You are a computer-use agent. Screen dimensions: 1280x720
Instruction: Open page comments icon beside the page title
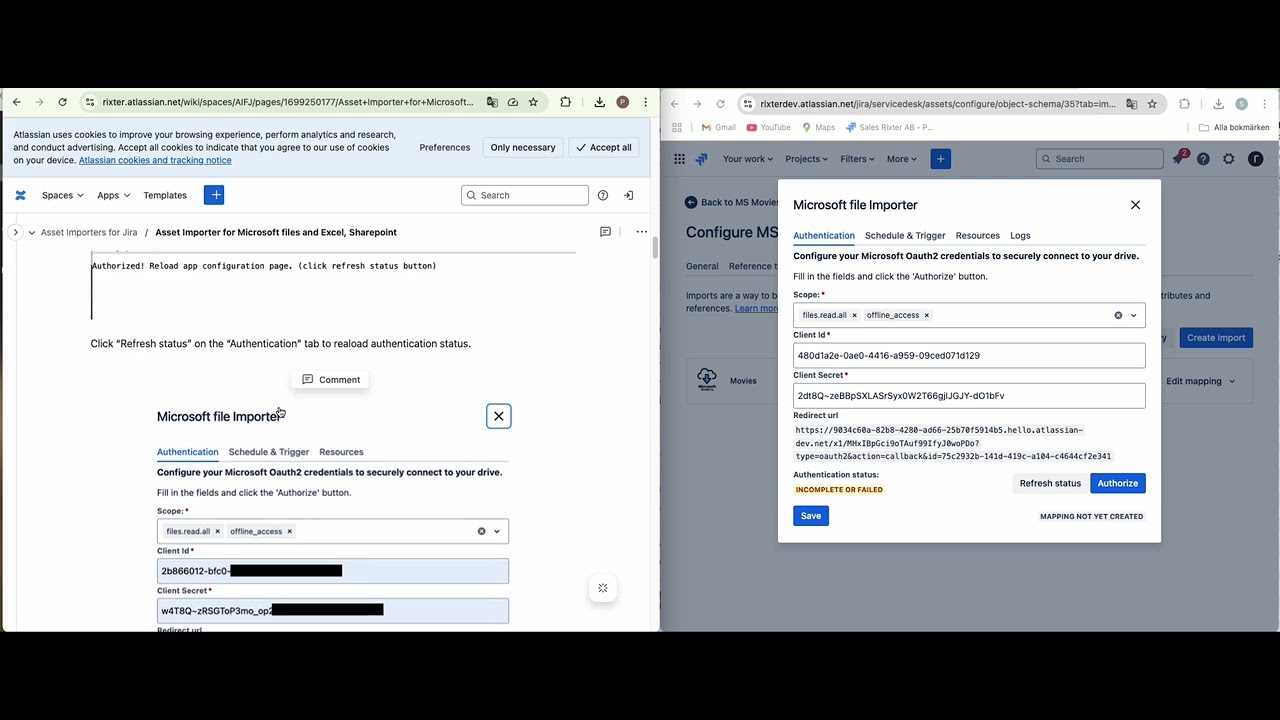coord(605,232)
